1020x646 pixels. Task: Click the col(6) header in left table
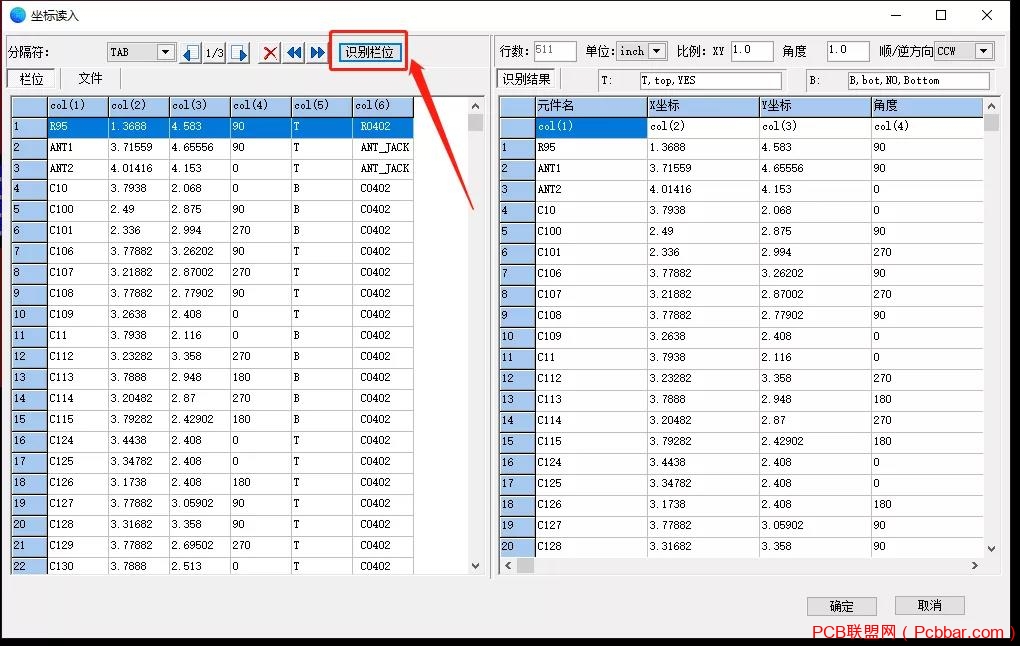tap(382, 105)
